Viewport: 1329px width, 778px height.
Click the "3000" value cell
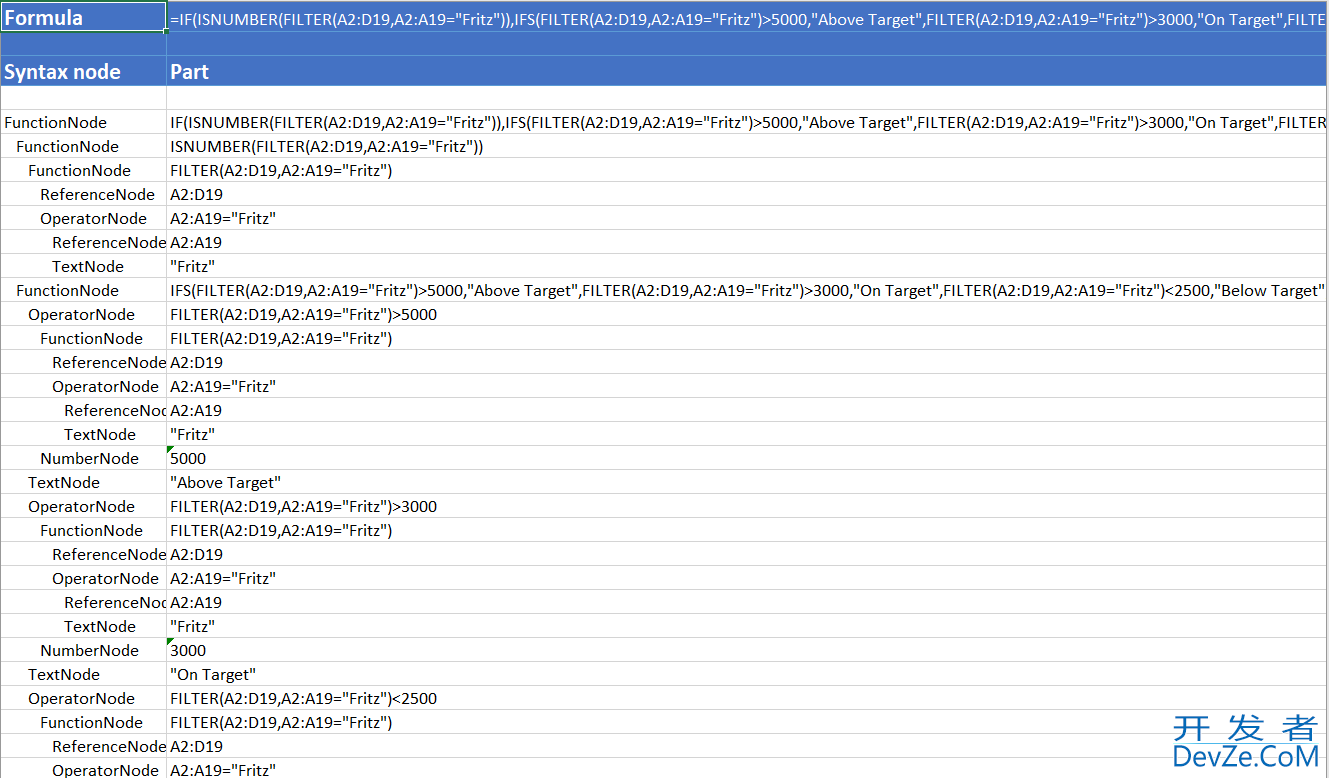[748, 650]
